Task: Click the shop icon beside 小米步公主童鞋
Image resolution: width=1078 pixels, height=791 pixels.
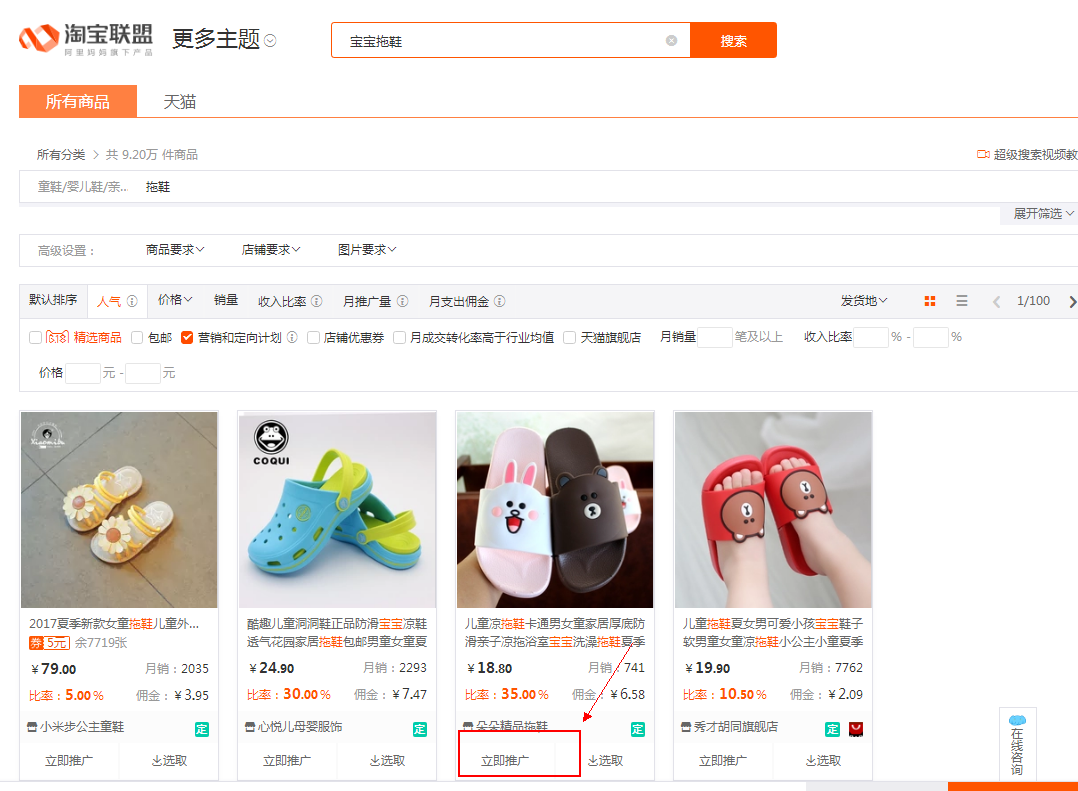Action: pyautogui.click(x=32, y=726)
